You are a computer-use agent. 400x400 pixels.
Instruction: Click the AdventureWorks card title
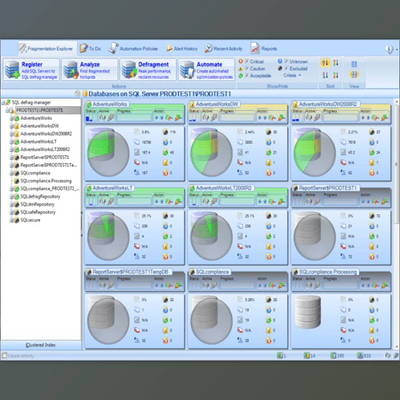pyautogui.click(x=110, y=104)
